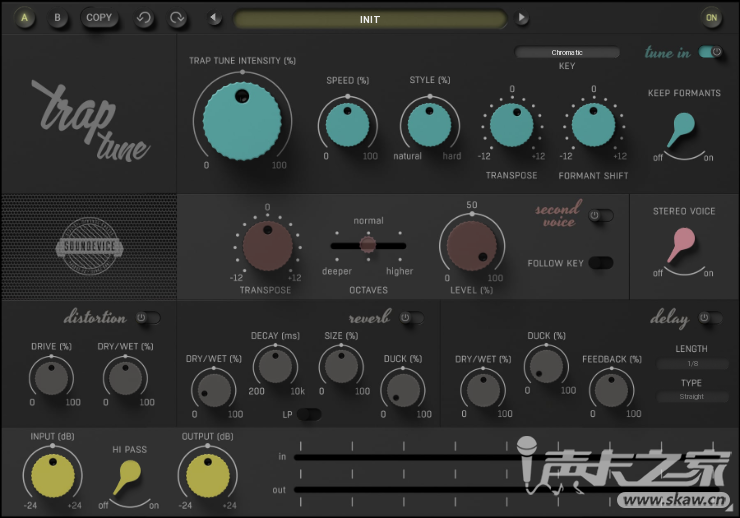Click the COPY button

pos(99,17)
